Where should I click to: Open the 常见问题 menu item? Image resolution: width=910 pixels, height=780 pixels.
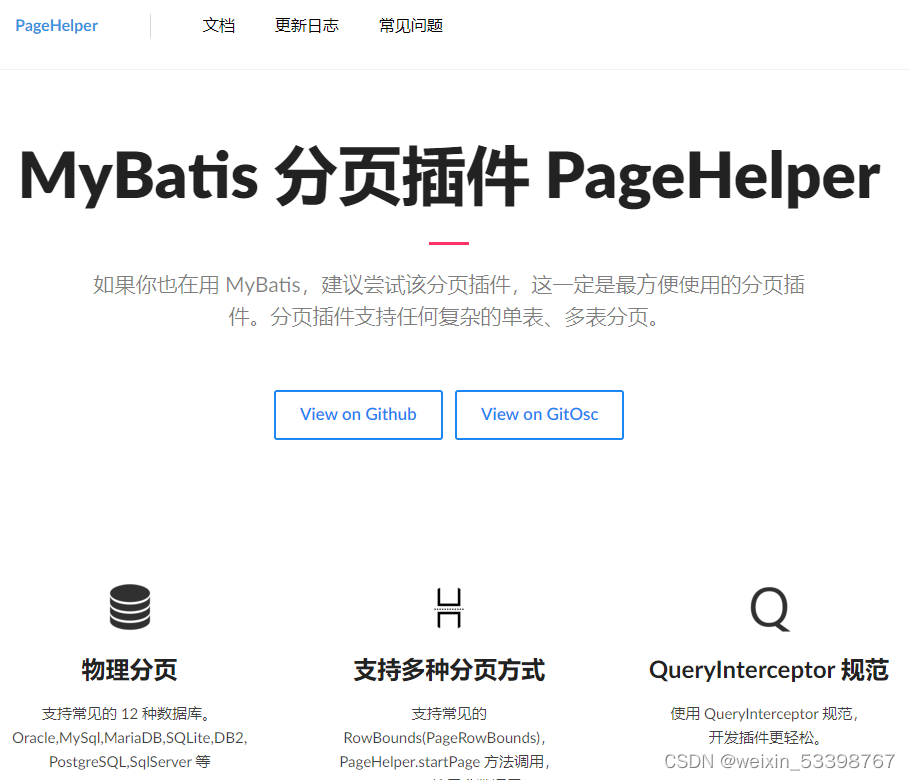(410, 26)
